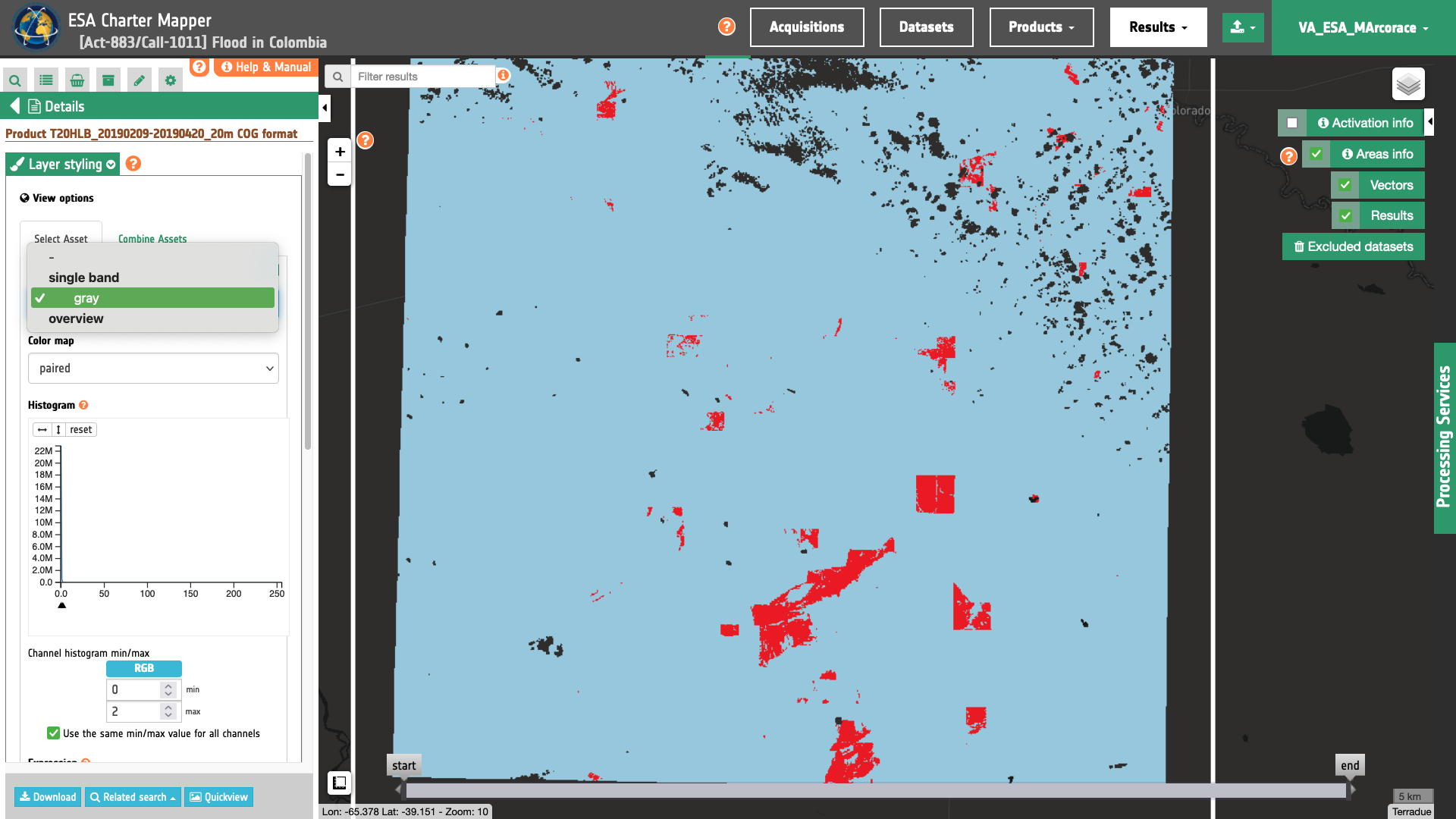Open the settings gear icon
The width and height of the screenshot is (1456, 819).
pos(171,80)
